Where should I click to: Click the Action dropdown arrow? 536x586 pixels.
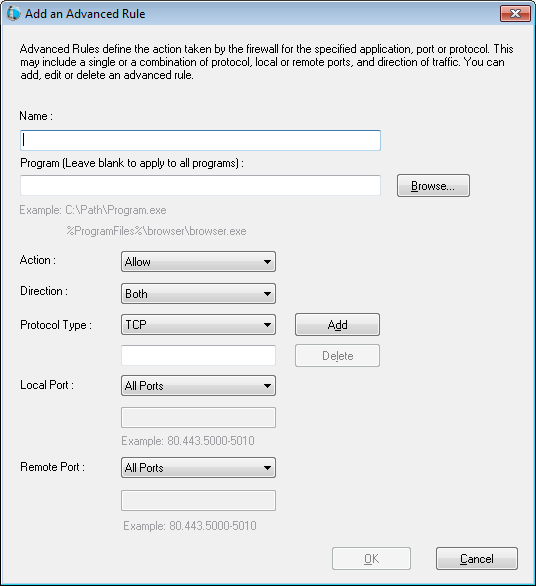267,262
